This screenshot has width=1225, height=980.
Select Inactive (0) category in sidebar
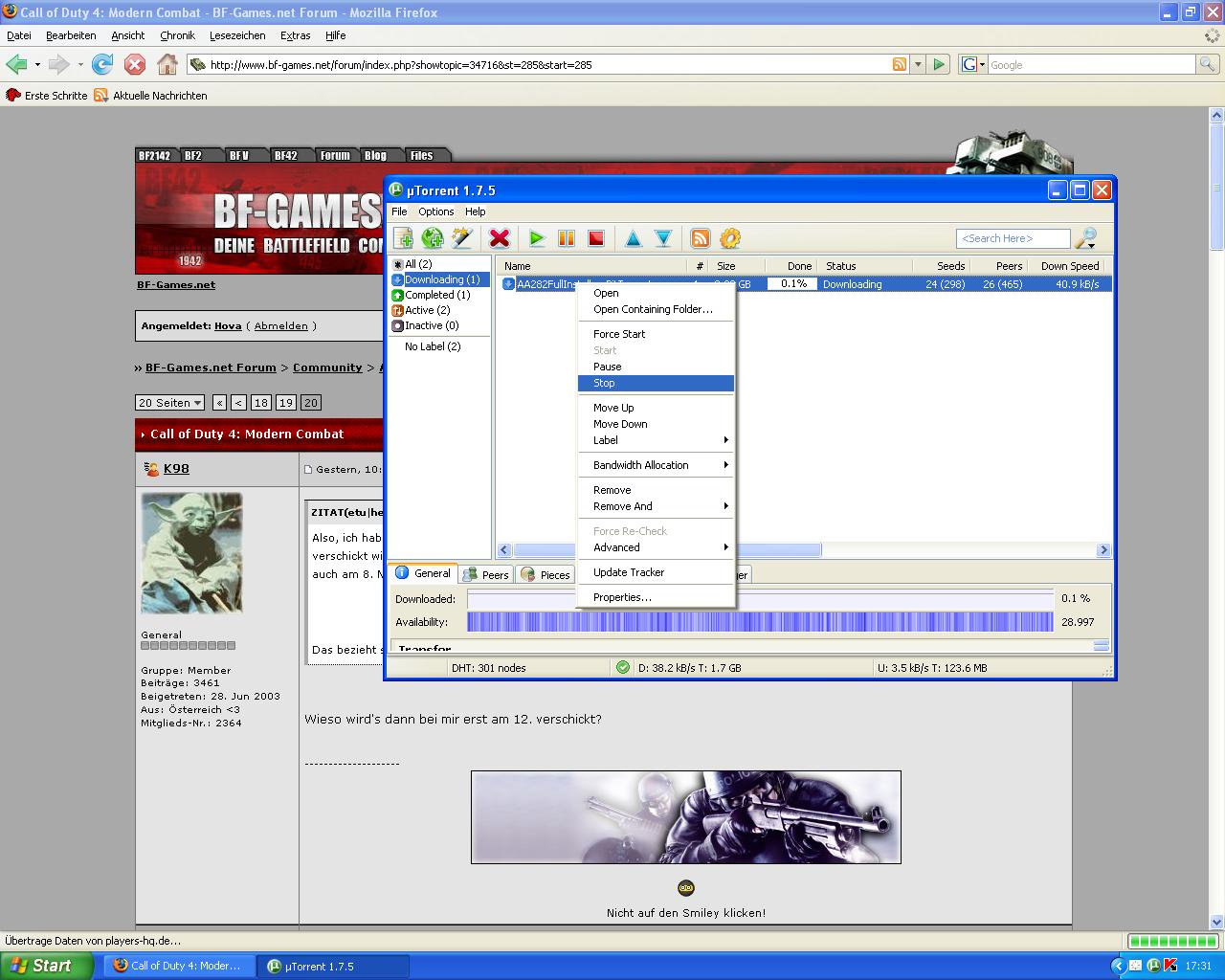[x=431, y=325]
